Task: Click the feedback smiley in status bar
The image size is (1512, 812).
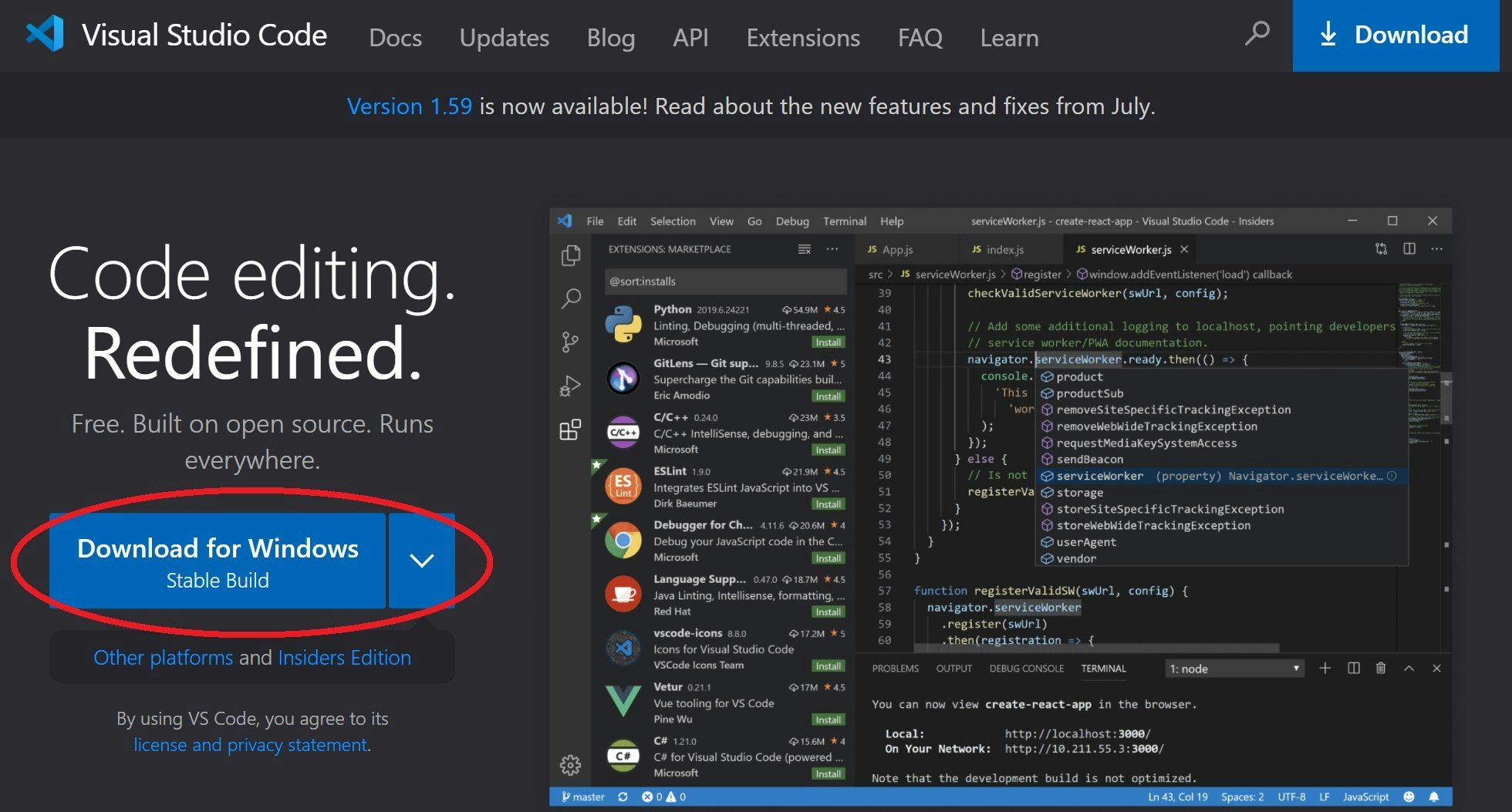Action: [x=1409, y=797]
